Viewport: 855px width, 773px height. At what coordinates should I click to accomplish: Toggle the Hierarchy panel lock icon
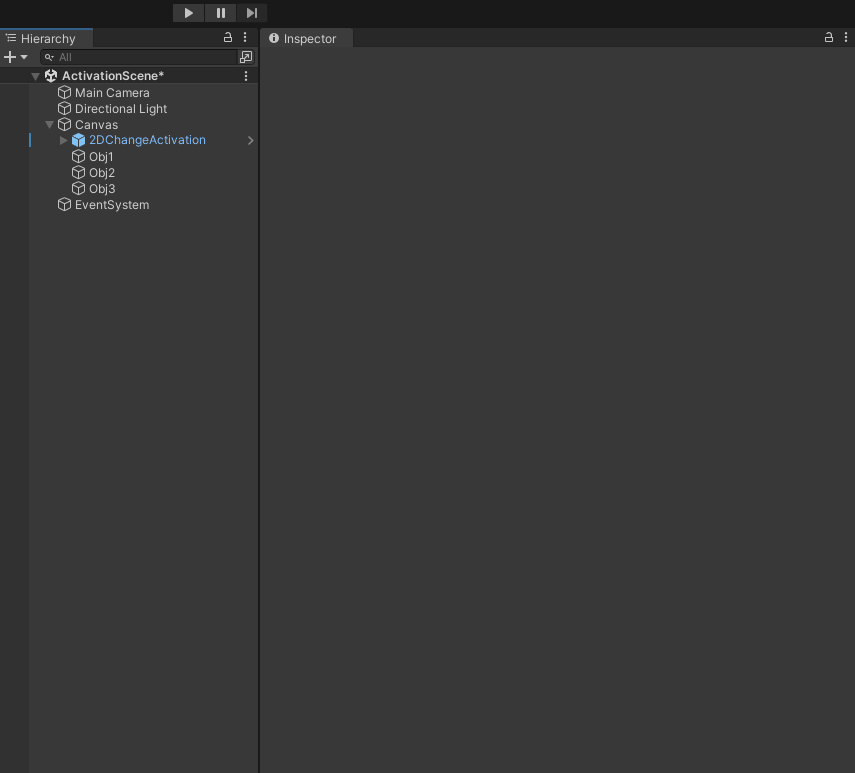(x=228, y=38)
